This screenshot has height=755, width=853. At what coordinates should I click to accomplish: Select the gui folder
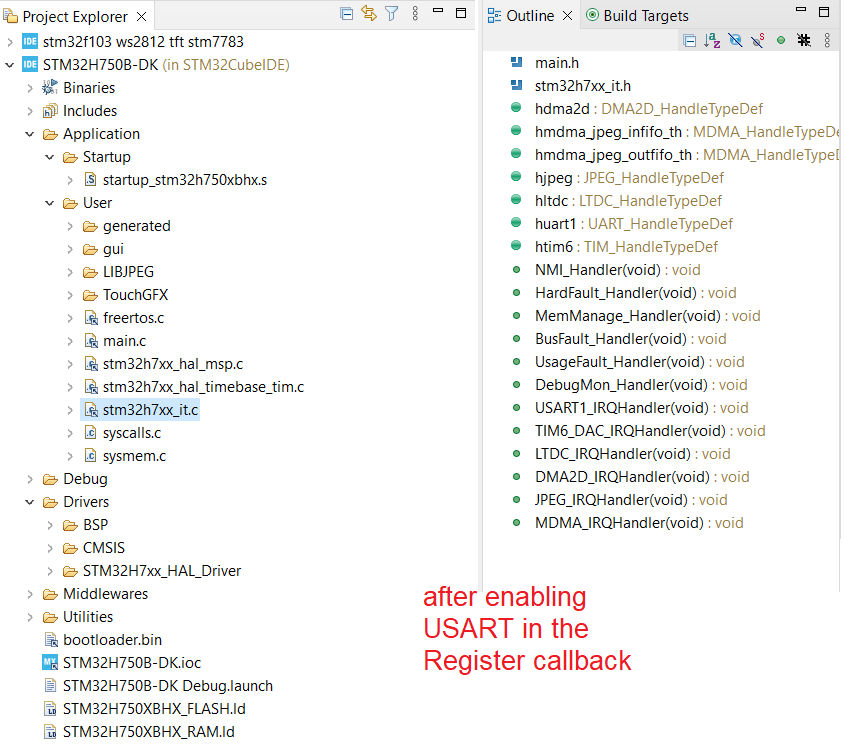113,249
